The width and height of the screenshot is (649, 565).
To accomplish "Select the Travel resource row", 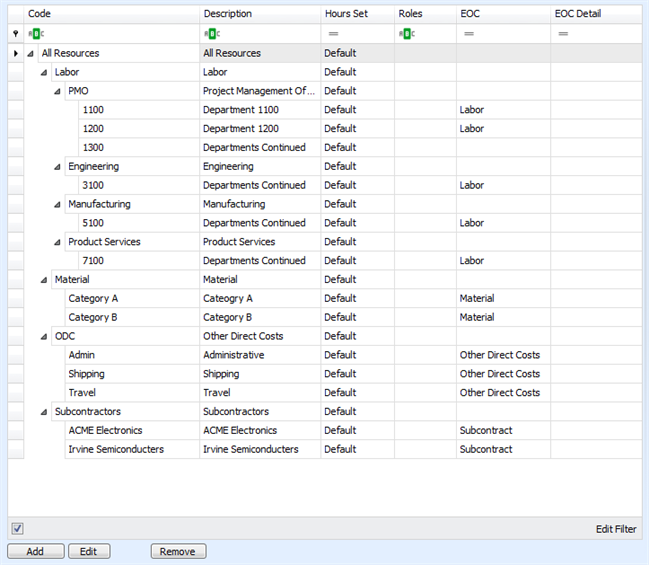I will pos(82,393).
